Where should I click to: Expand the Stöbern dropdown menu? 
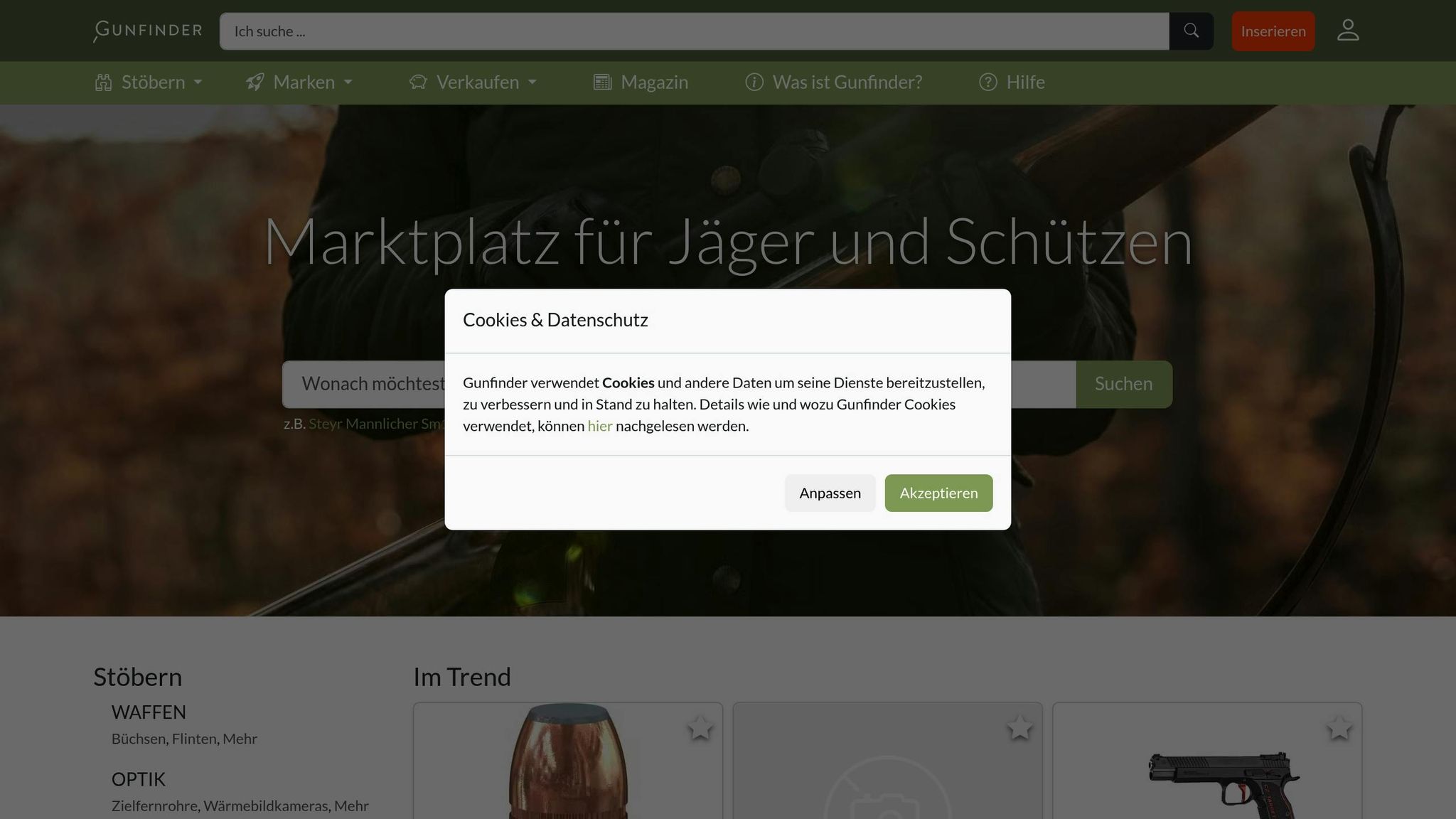coord(149,82)
